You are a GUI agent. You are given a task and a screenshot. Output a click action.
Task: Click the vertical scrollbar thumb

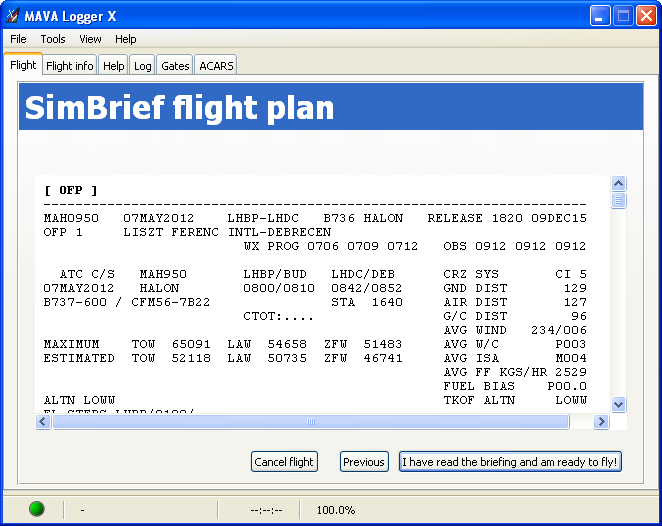pos(619,200)
